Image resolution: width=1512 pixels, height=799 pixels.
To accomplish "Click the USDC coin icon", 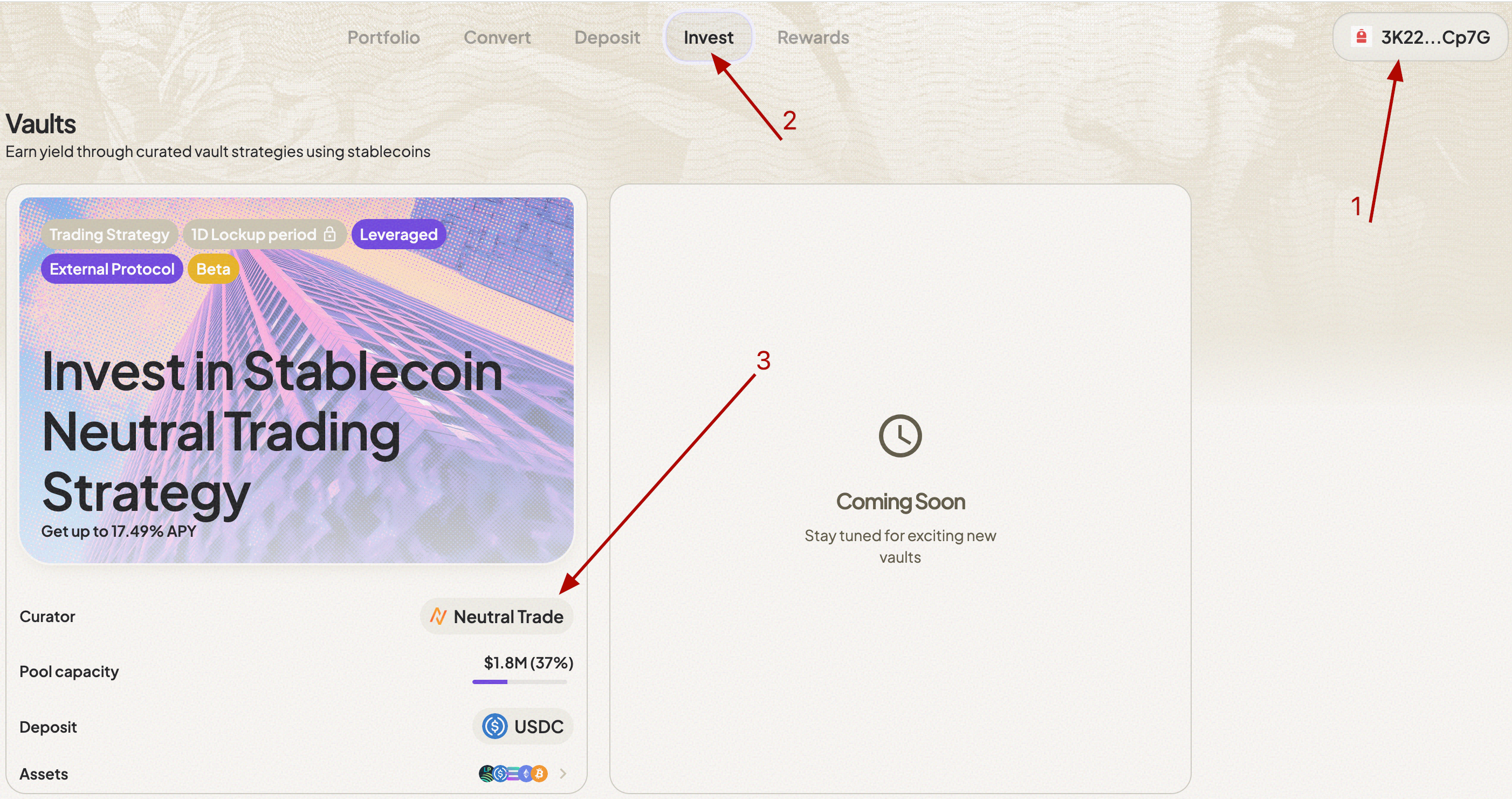I will 495,726.
